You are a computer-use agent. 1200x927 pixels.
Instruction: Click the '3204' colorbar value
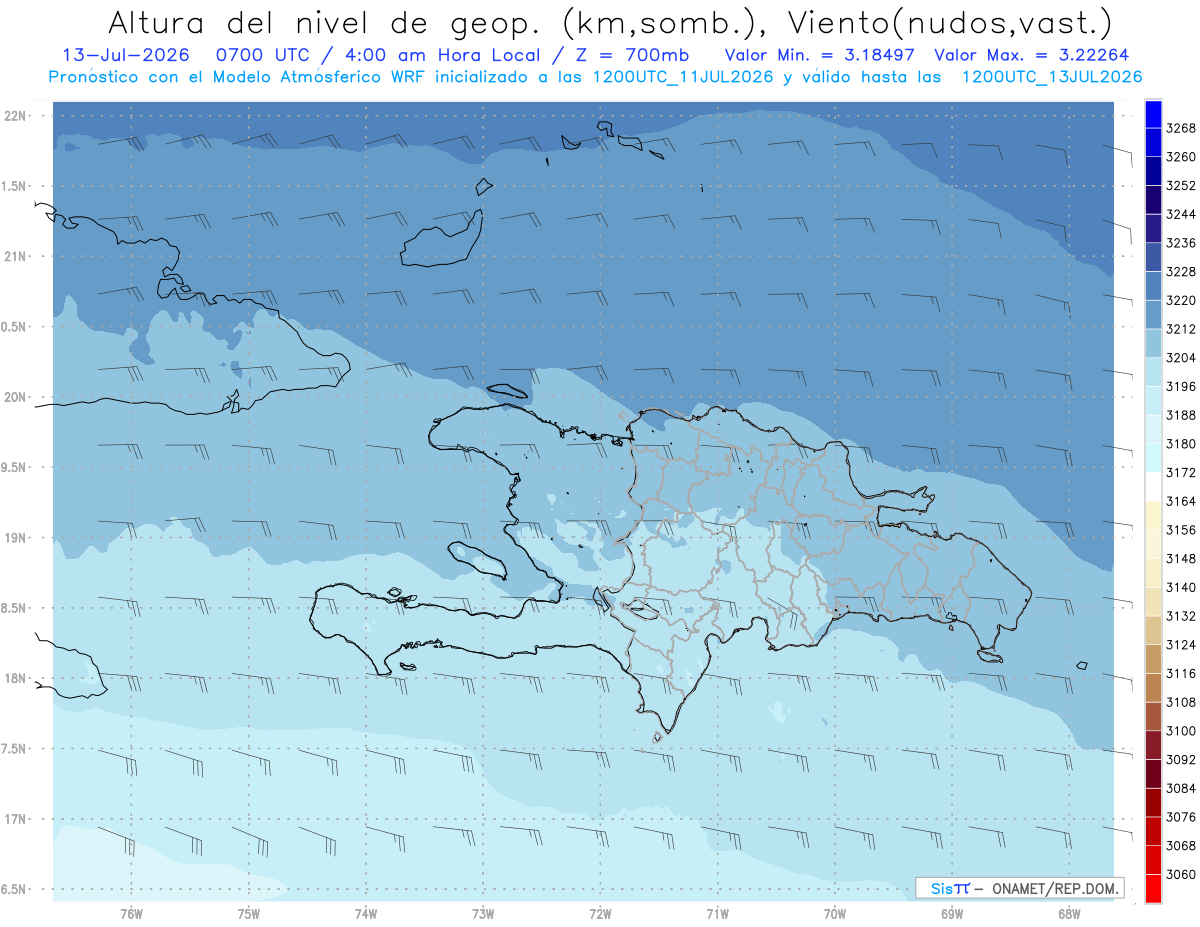tap(1181, 358)
